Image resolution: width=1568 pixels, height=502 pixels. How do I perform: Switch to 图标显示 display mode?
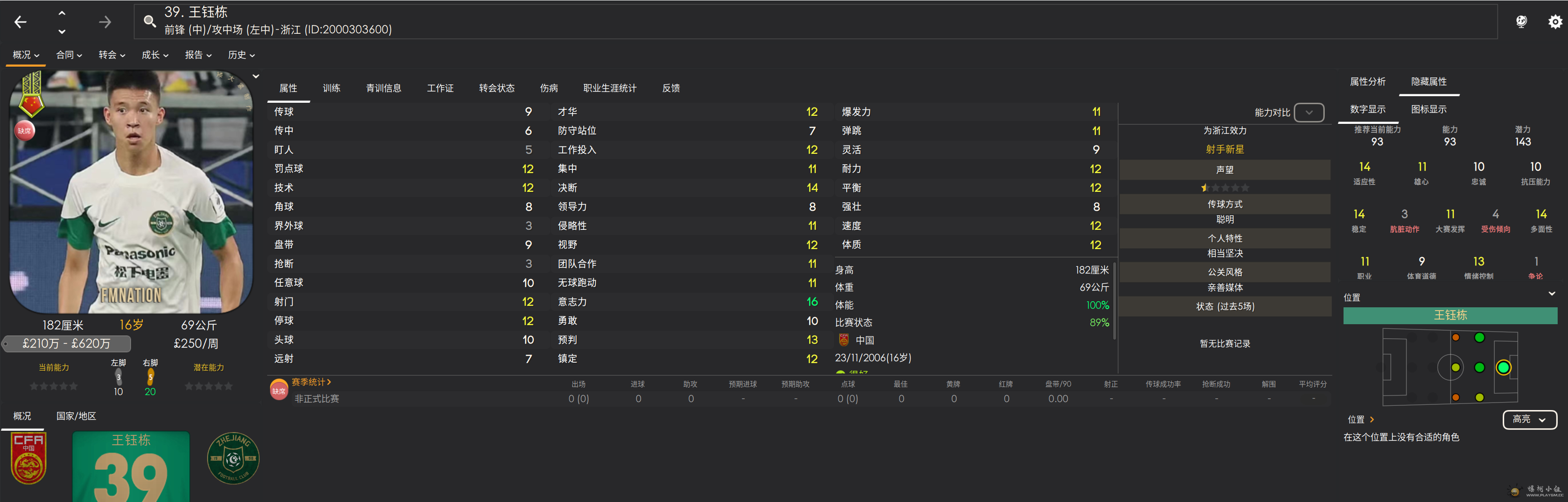point(1429,109)
